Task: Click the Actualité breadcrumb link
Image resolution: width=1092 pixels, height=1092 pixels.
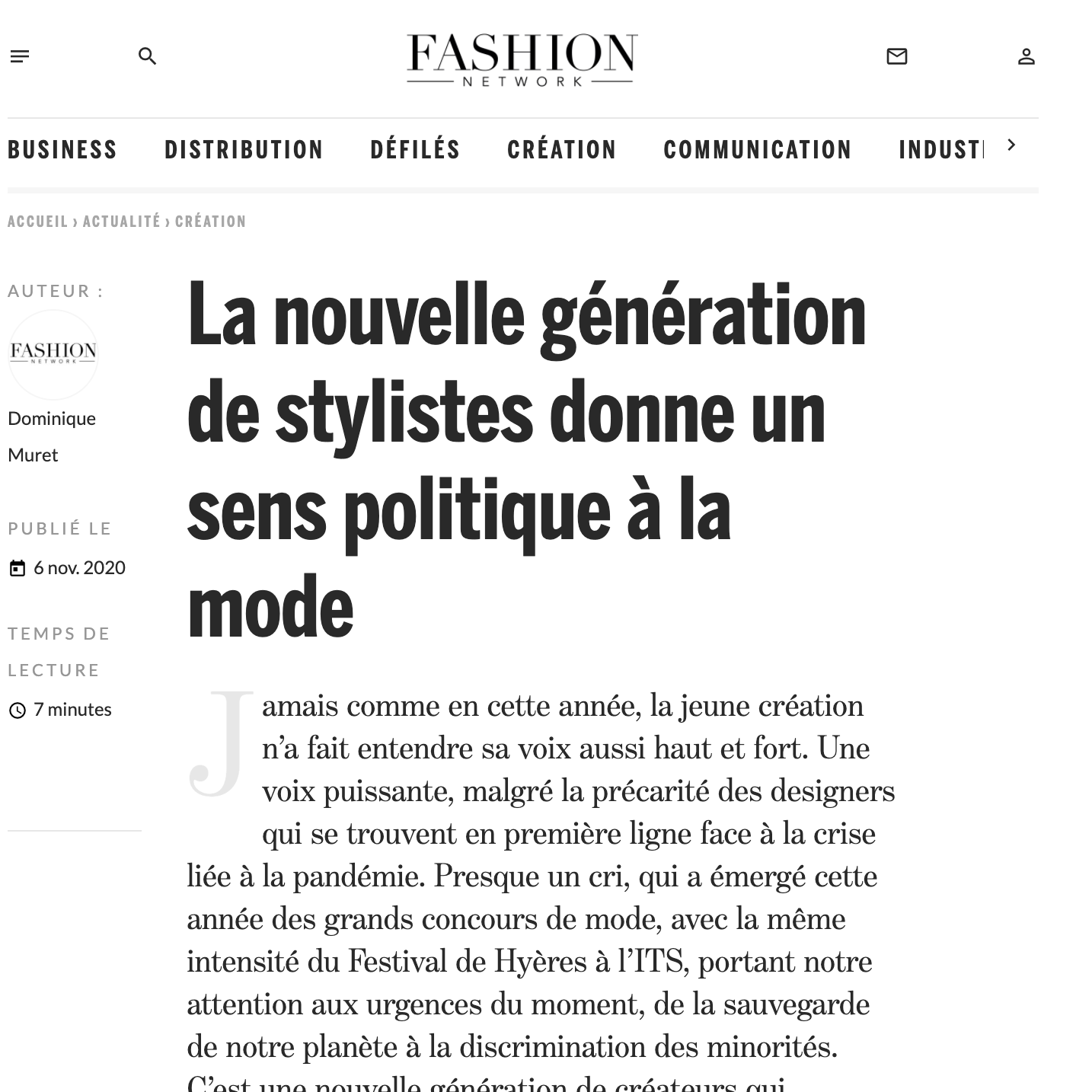Action: (121, 222)
